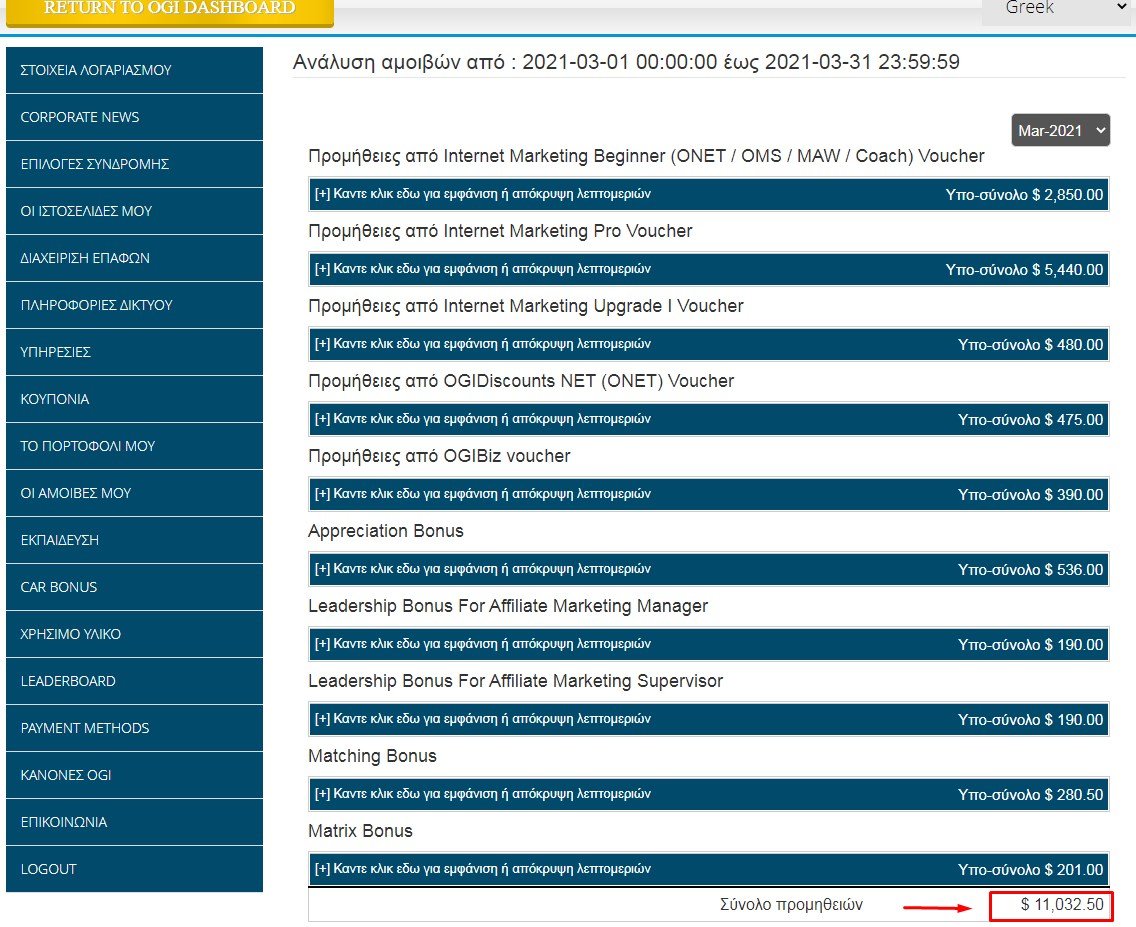The image size is (1136, 927).
Task: Go to Payment Methods
Action: tap(134, 729)
